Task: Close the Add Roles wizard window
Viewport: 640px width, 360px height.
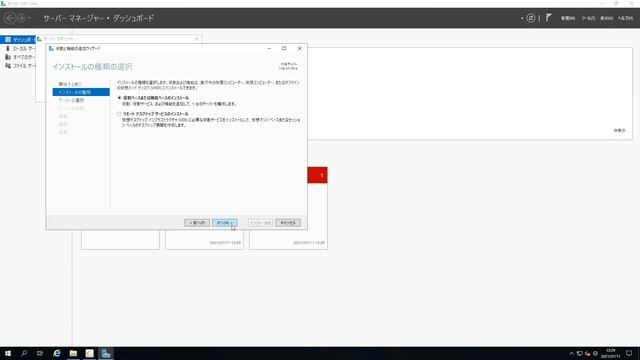Action: 300,48
